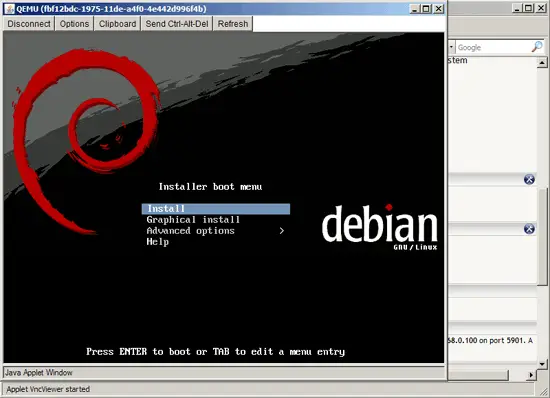Send Ctrl-Alt-Del to the VM
The width and height of the screenshot is (550, 398).
click(177, 24)
